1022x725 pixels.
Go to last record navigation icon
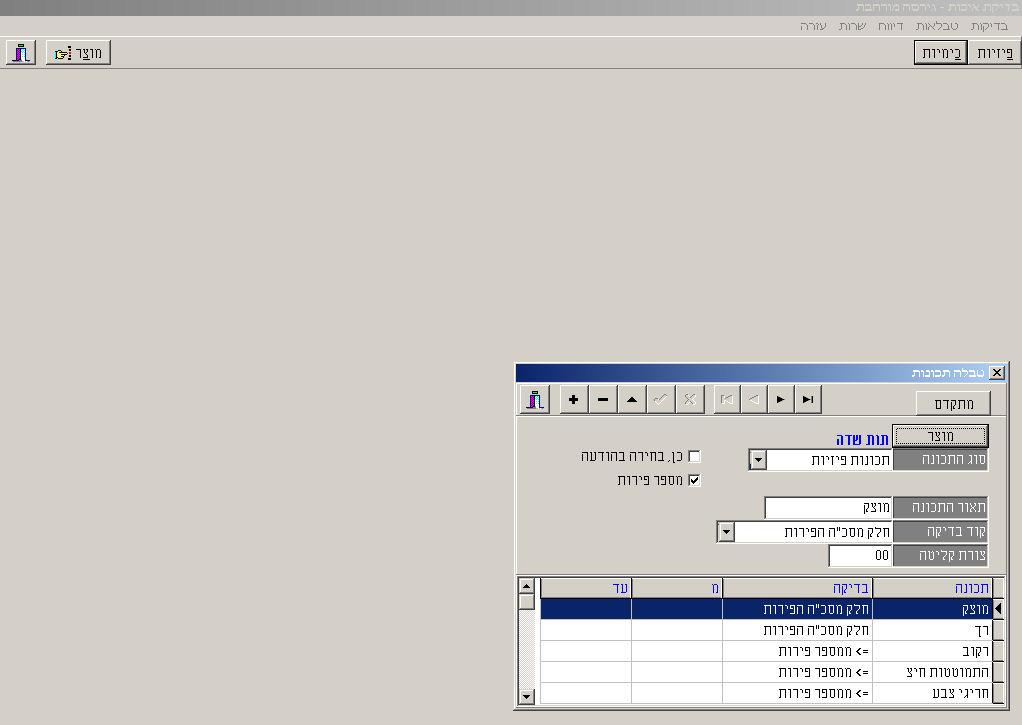click(x=808, y=400)
